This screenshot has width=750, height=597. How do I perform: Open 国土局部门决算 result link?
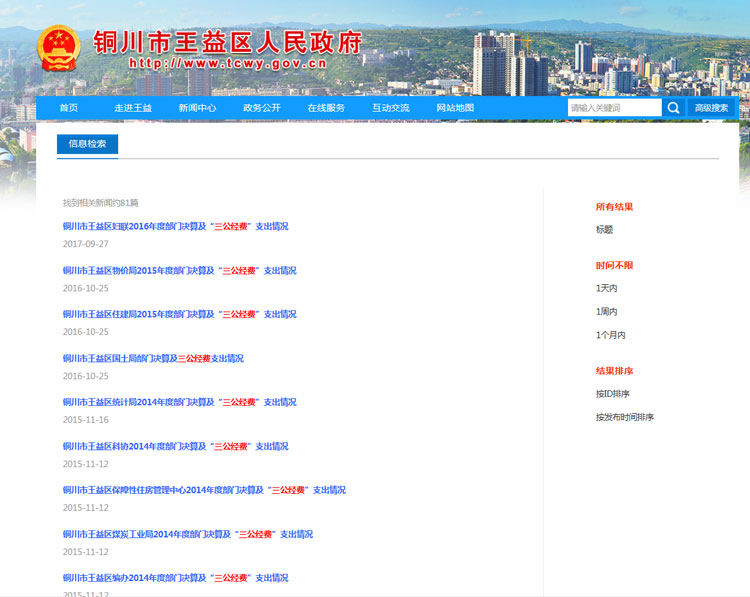pos(152,359)
